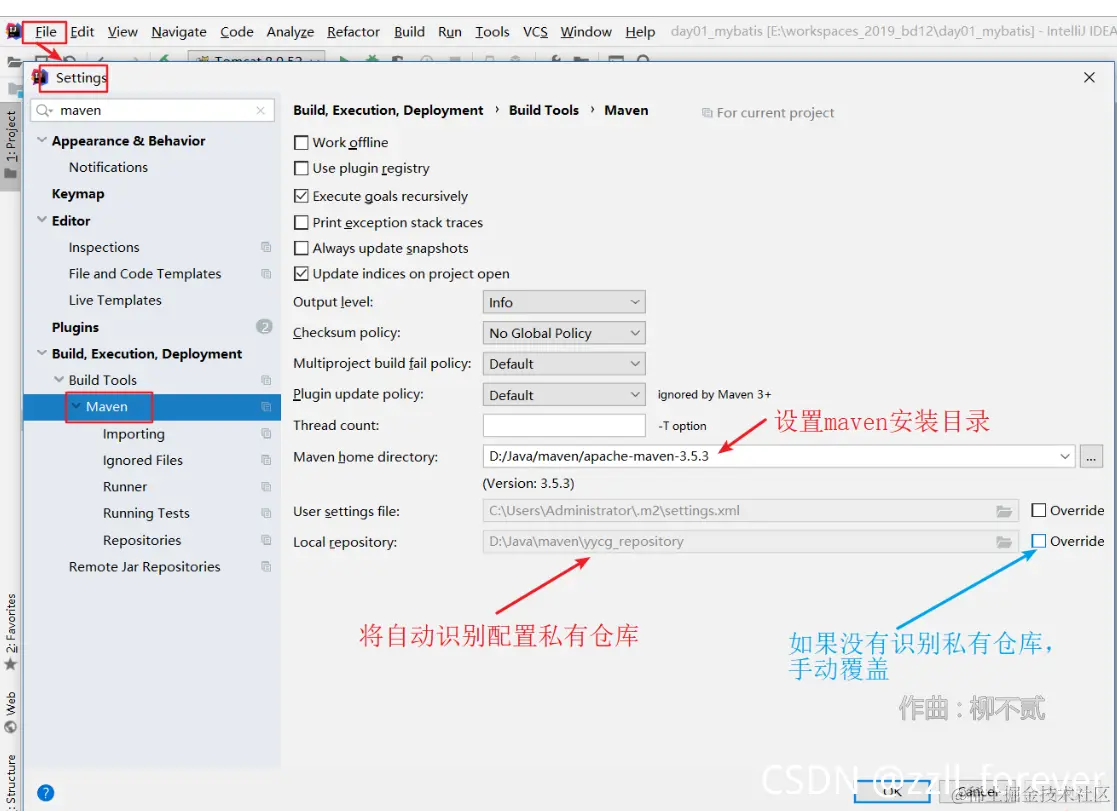This screenshot has height=811, width=1117.
Task: Enable Always update snapshots checkbox
Action: (x=301, y=248)
